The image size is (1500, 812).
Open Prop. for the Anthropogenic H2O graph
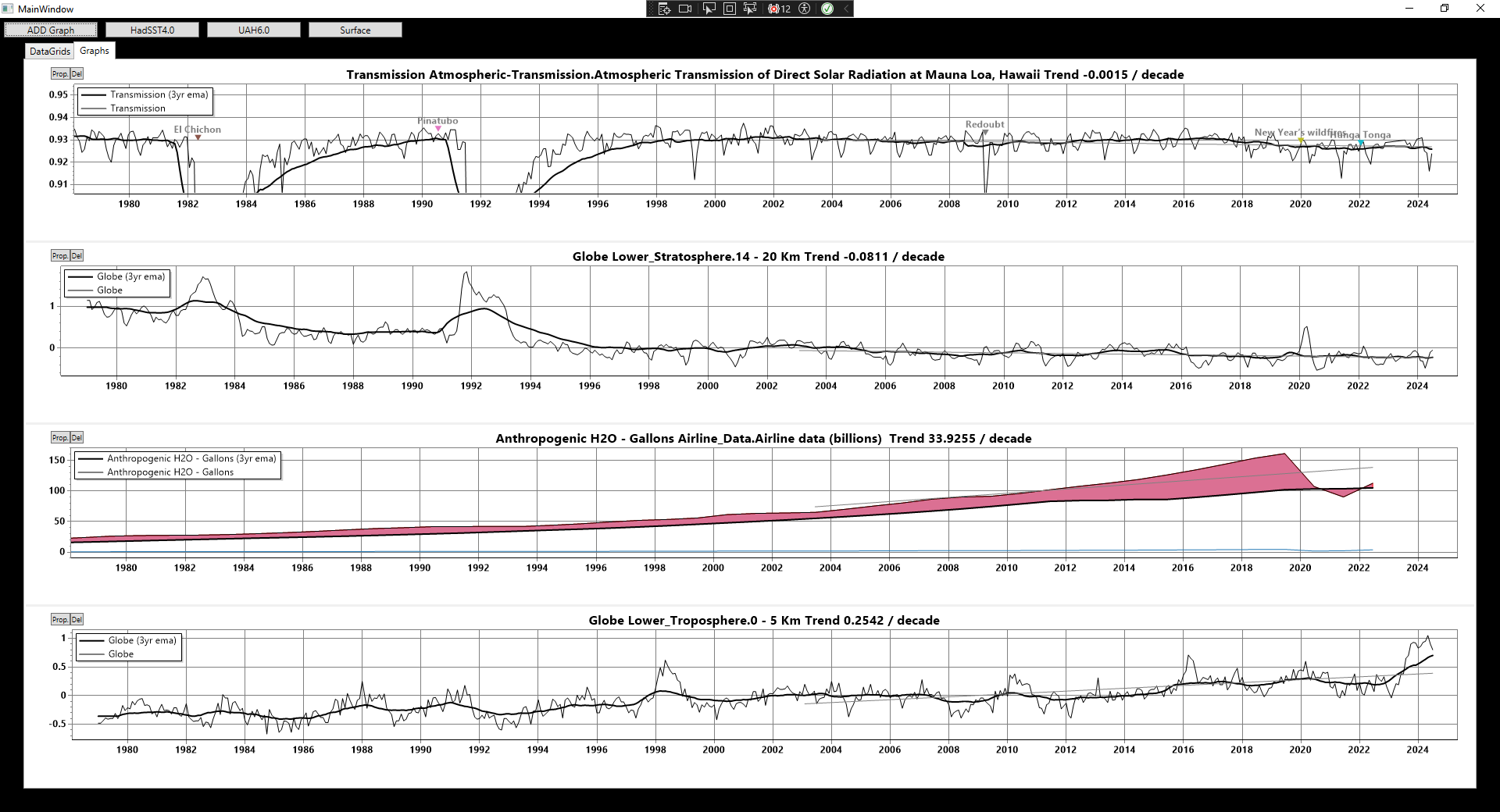click(x=60, y=437)
